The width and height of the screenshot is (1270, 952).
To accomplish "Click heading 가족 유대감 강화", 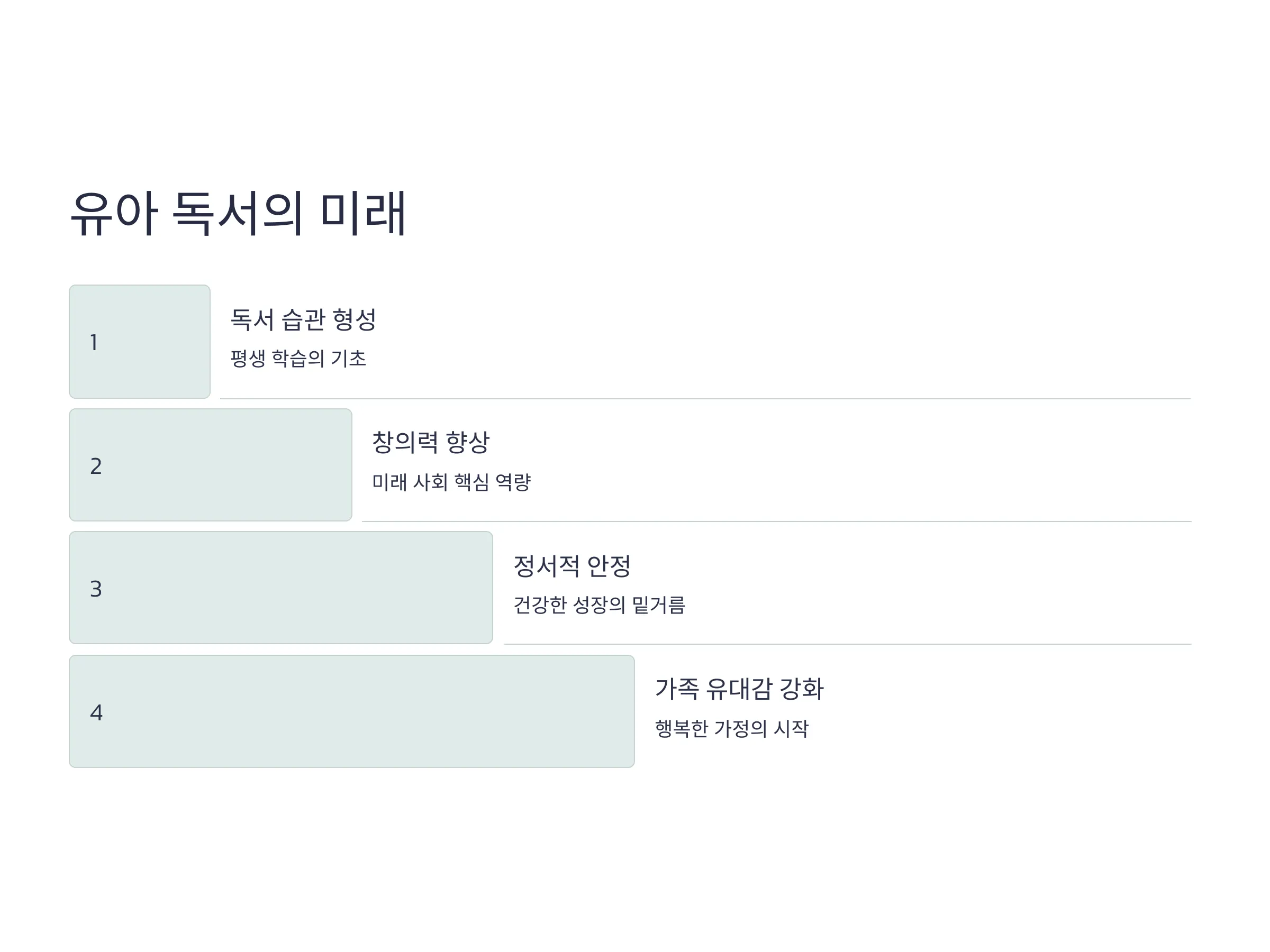I will [739, 689].
